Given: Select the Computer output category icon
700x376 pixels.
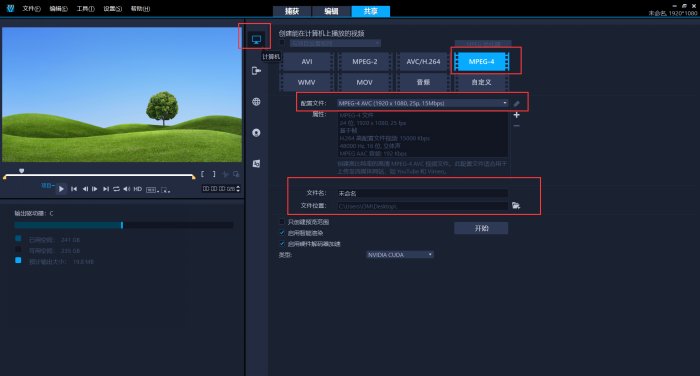Looking at the screenshot, I should coord(256,39).
